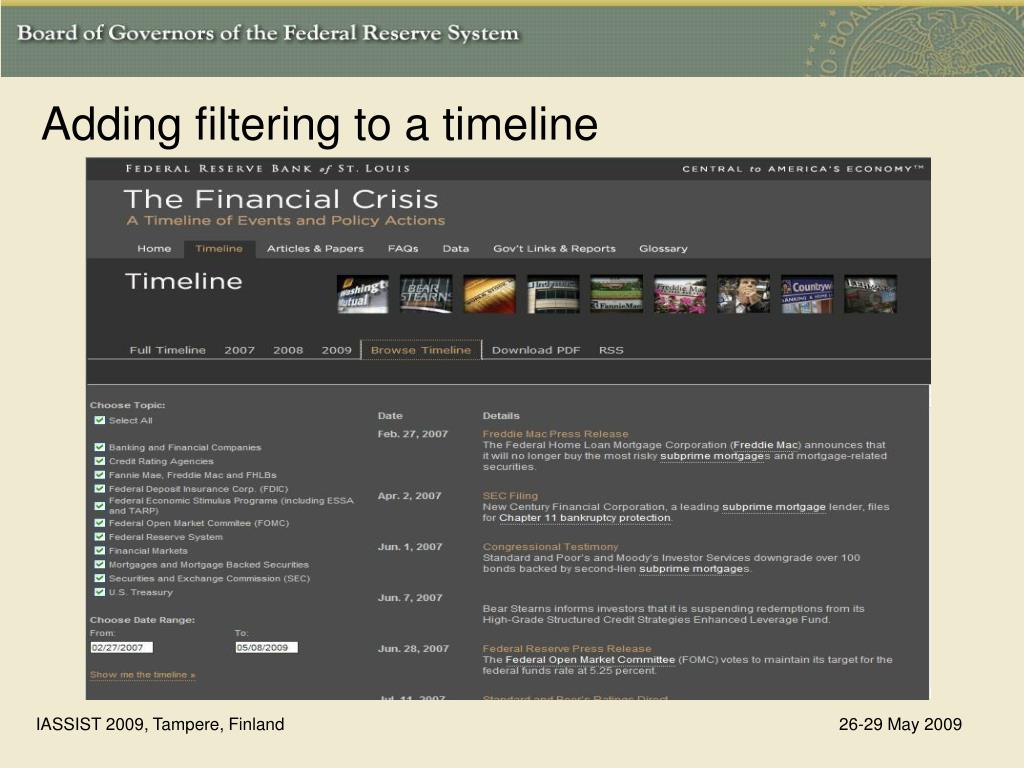This screenshot has width=1024, height=768.
Task: Select the 2008 timeline tab
Action: click(x=288, y=350)
